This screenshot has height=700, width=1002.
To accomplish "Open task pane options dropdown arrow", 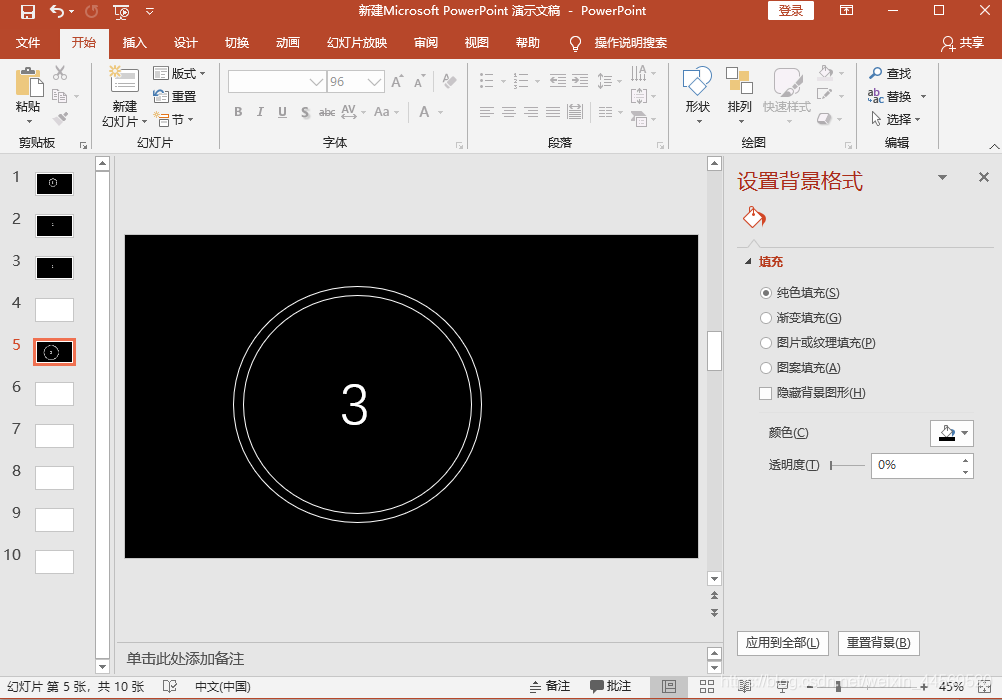I will pyautogui.click(x=942, y=177).
